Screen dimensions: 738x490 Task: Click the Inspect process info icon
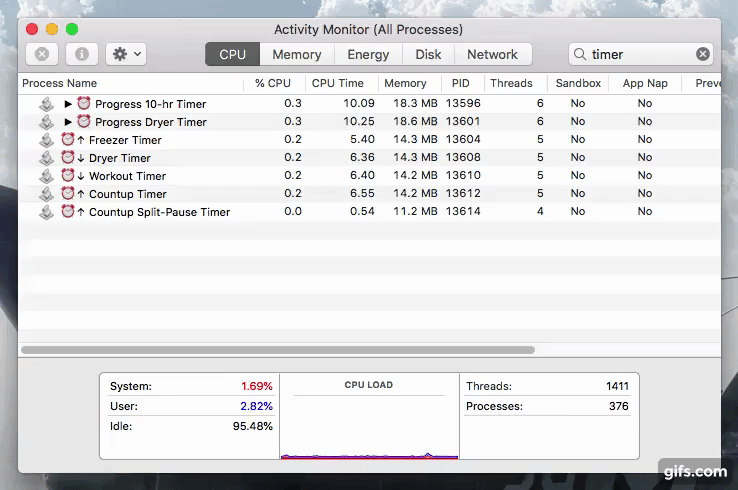81,54
